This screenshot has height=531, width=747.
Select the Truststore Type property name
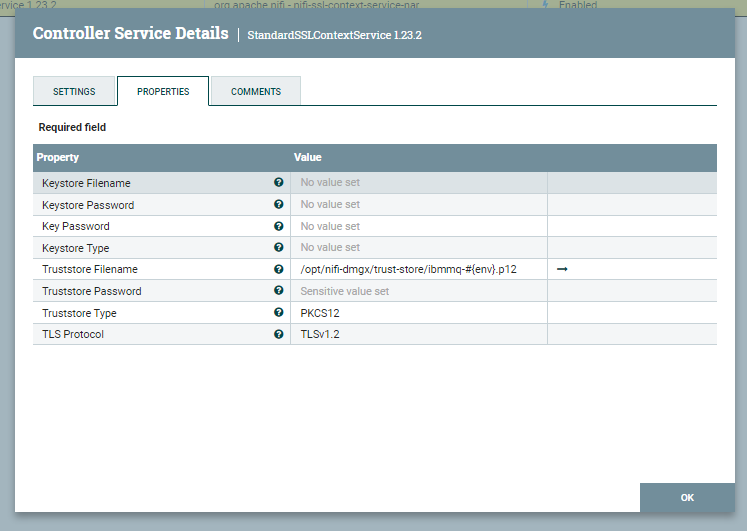tap(79, 313)
